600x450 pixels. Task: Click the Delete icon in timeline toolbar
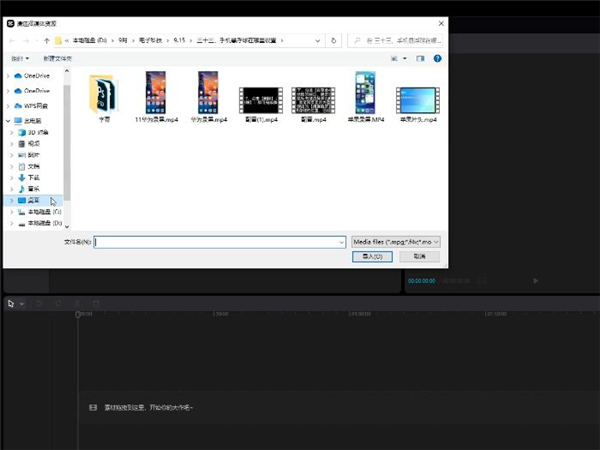[x=96, y=304]
